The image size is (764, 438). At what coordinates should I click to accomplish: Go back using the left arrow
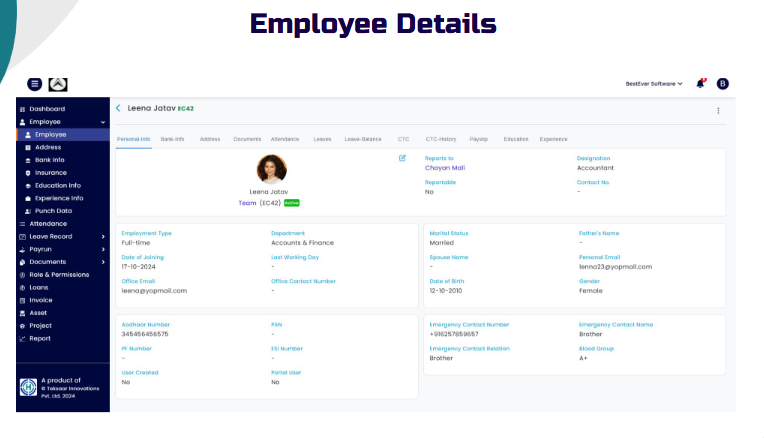coord(118,108)
